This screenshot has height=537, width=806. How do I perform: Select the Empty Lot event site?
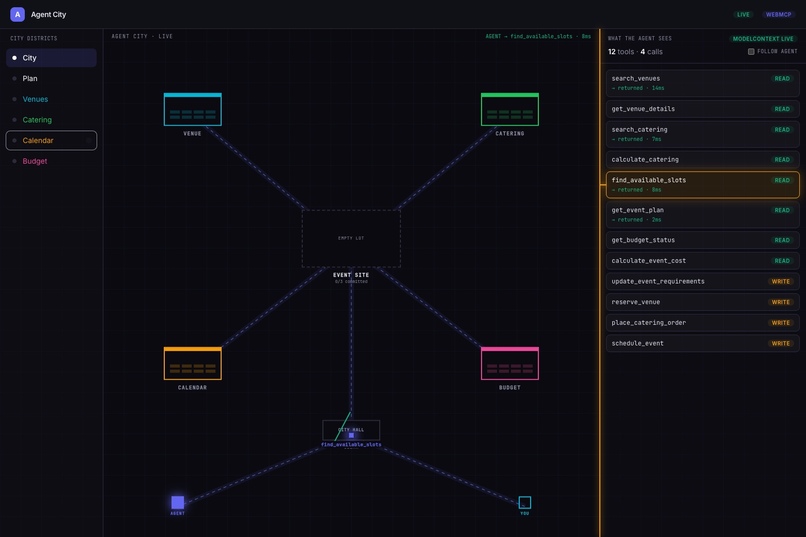tap(351, 238)
